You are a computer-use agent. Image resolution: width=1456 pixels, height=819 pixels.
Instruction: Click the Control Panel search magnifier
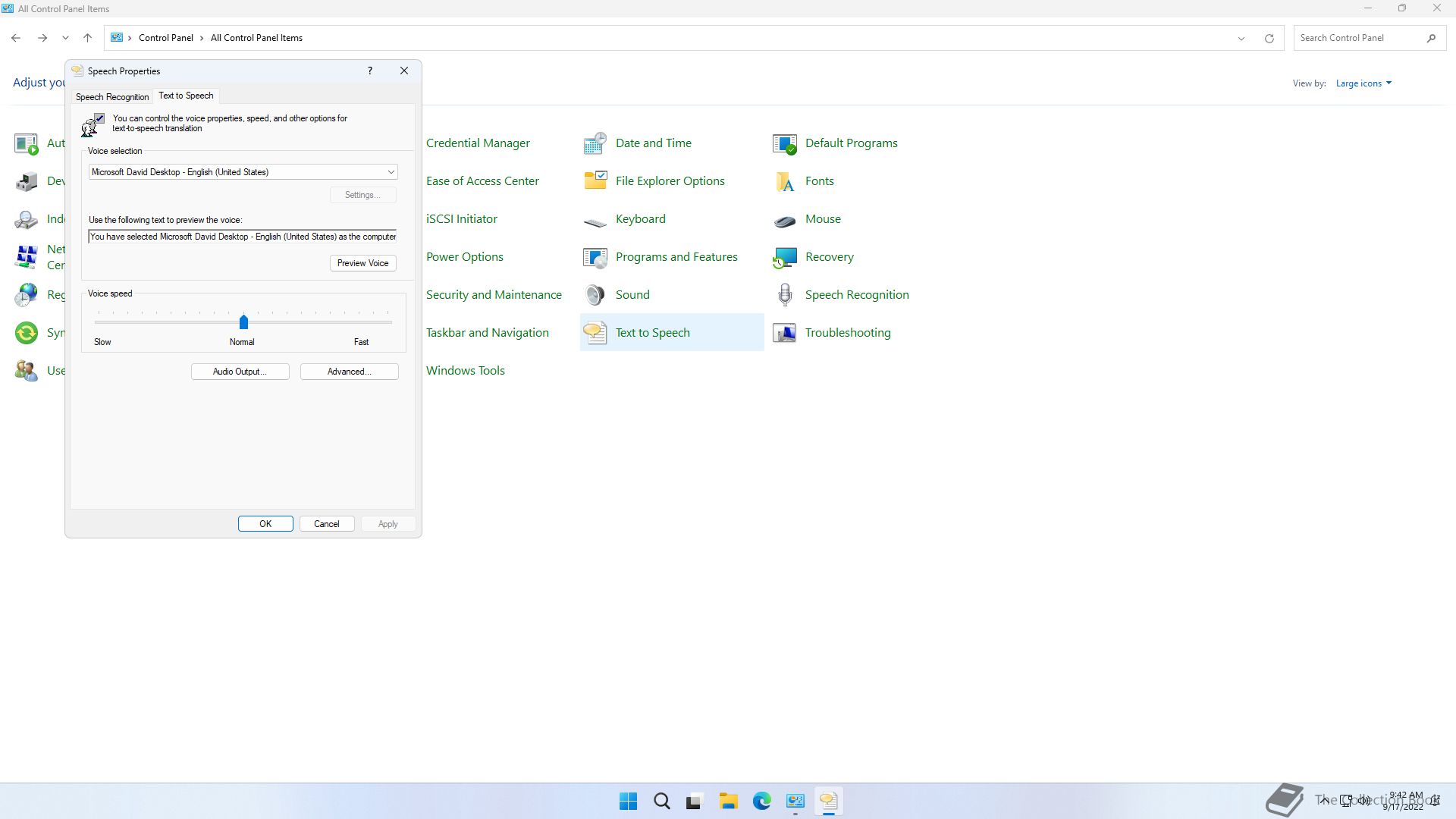1431,38
